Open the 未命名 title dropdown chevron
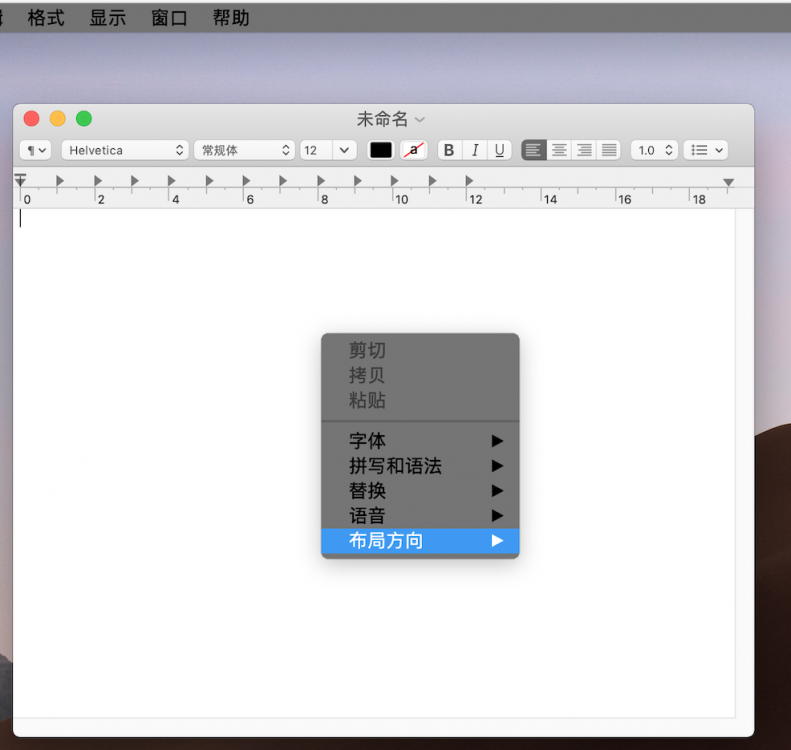 [420, 120]
